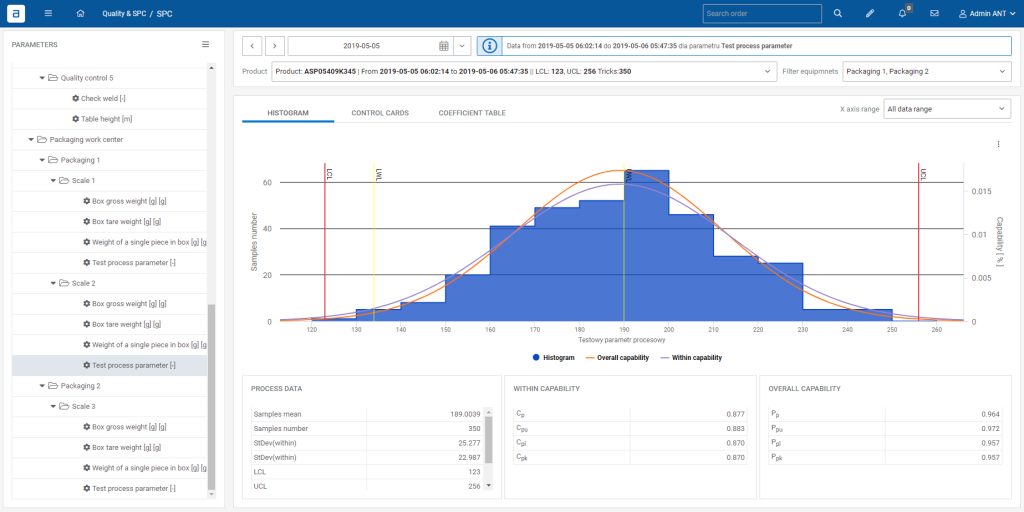
Task: Open Filter equipments dropdown
Action: [x=927, y=71]
